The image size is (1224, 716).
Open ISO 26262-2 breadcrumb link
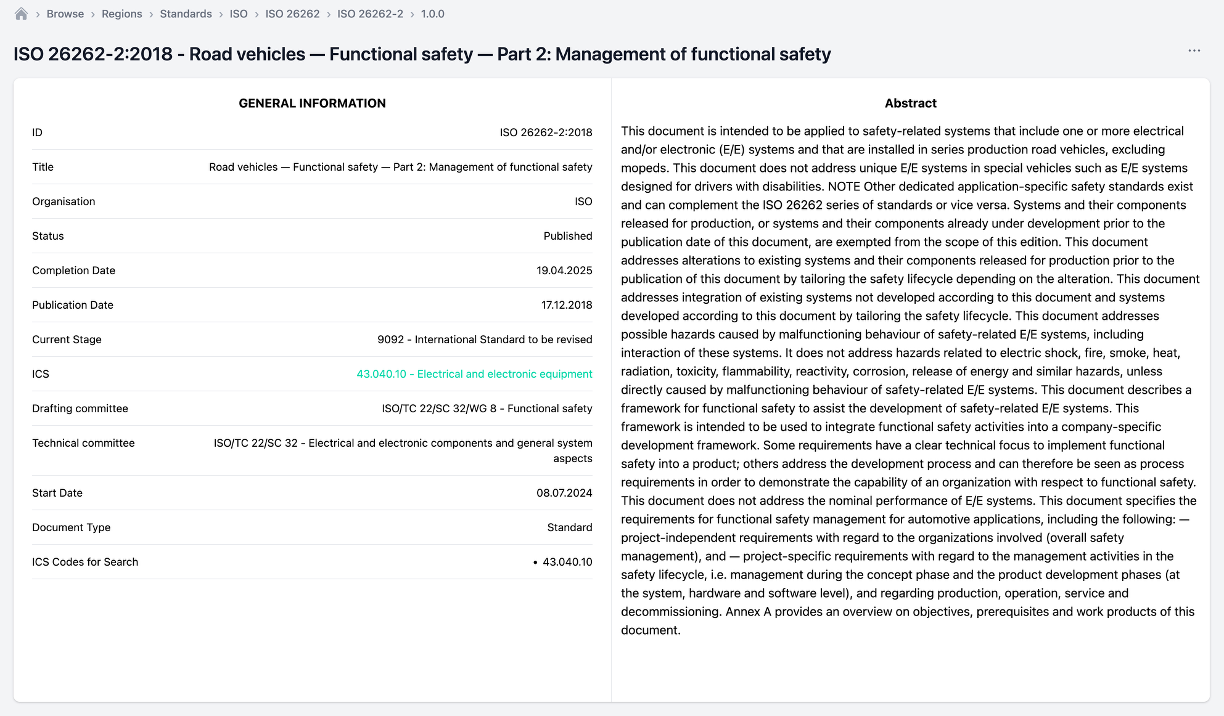370,14
